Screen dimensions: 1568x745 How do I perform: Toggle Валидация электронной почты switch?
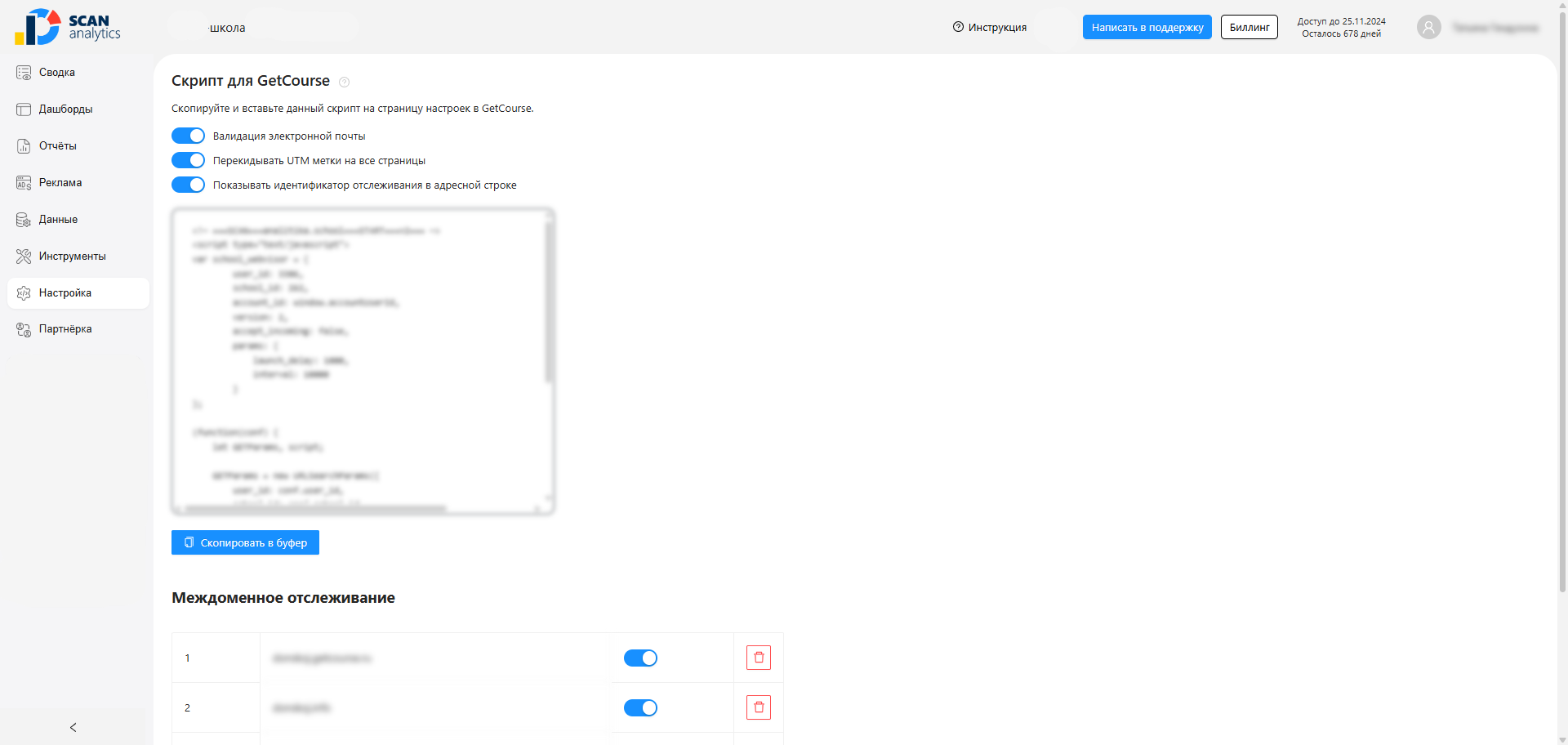(x=188, y=136)
